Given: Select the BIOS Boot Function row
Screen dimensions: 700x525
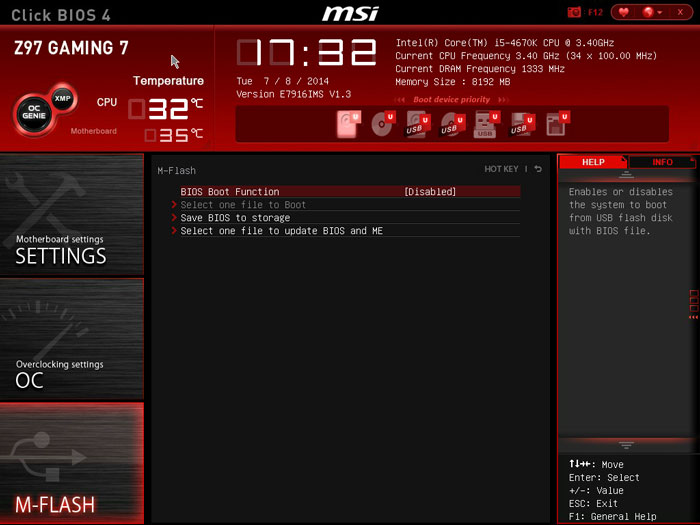Looking at the screenshot, I should [350, 192].
